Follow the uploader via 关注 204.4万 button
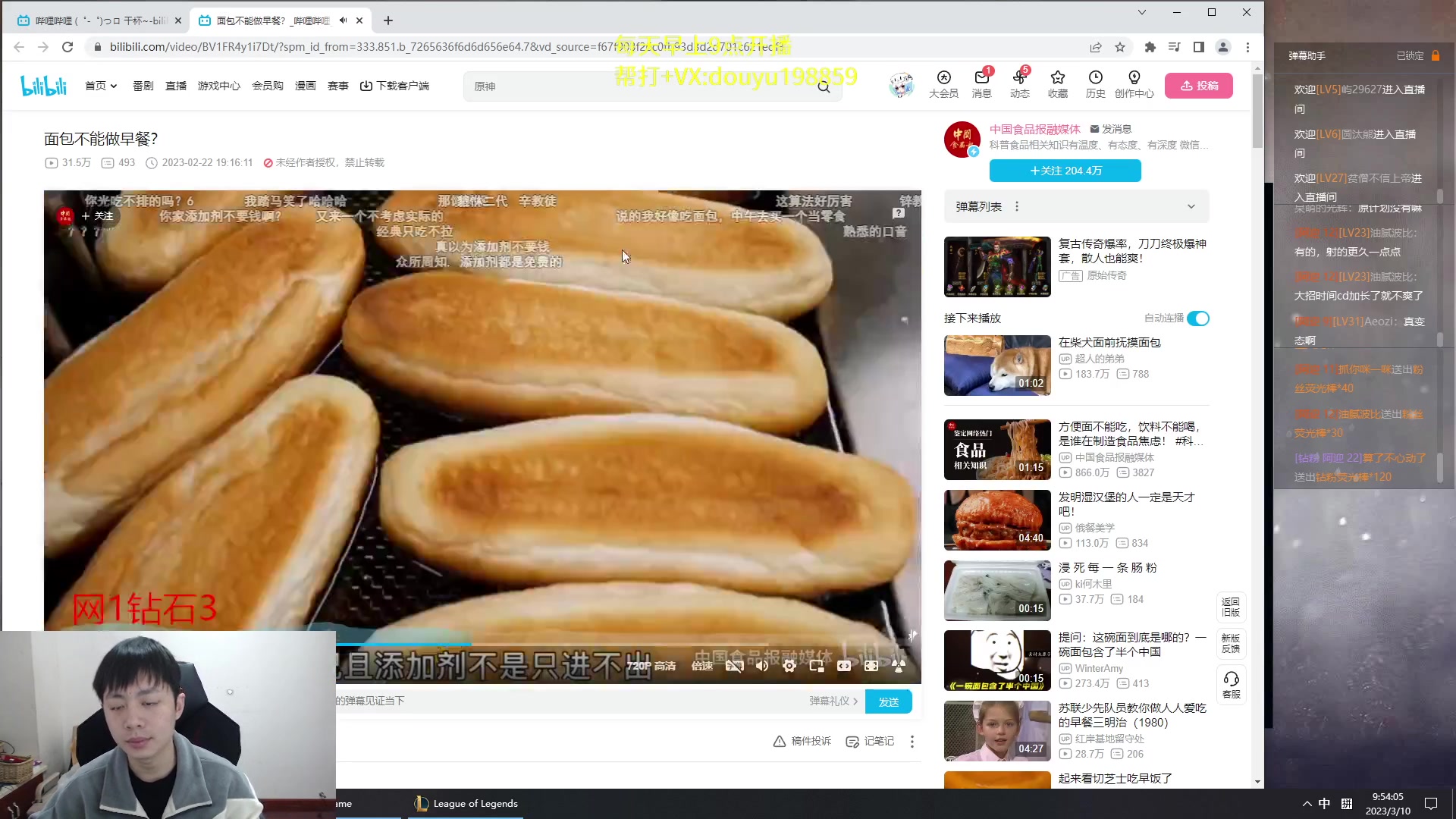The image size is (1456, 819). point(1065,171)
